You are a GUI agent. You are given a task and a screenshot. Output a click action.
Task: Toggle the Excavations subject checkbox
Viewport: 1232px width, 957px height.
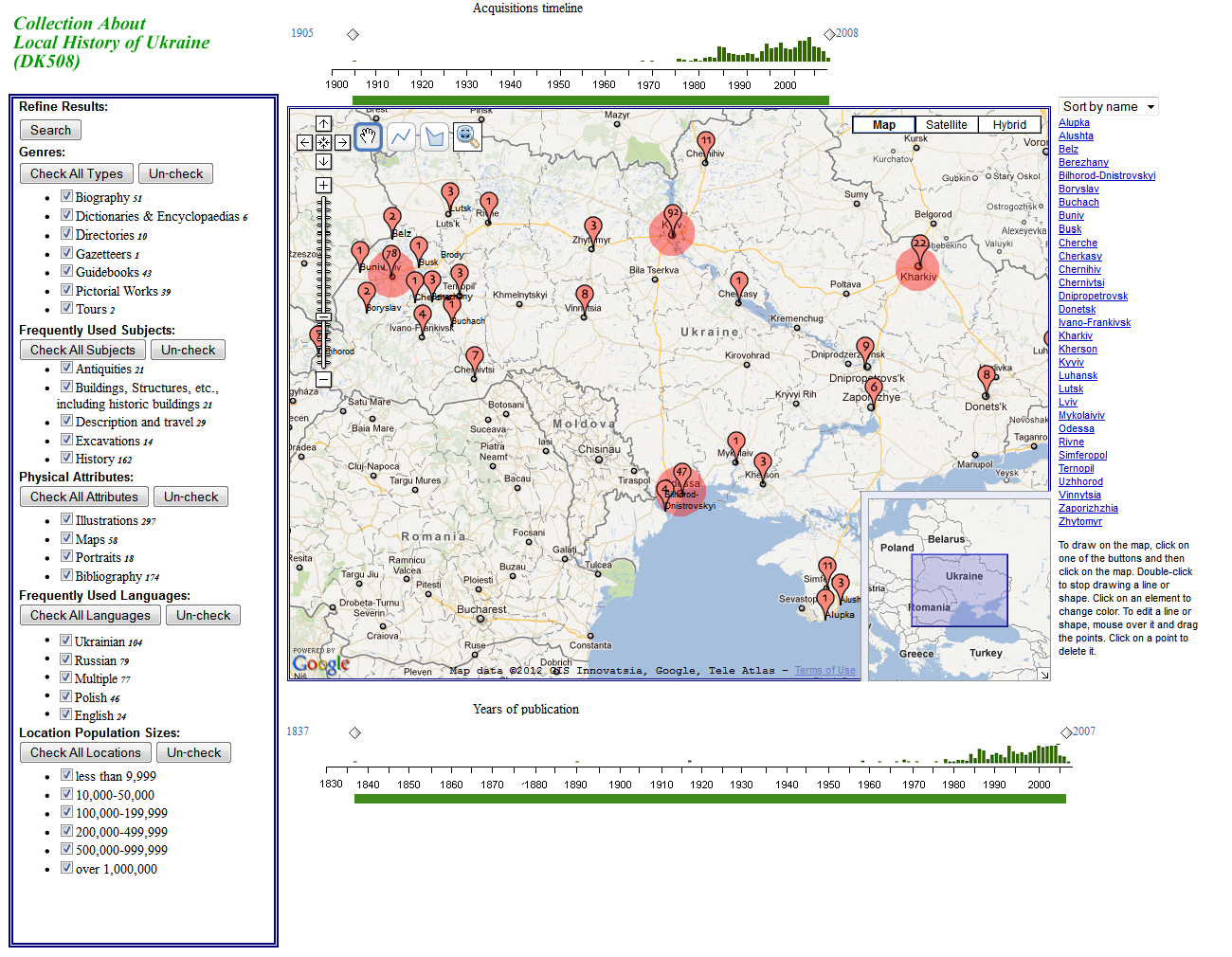66,440
